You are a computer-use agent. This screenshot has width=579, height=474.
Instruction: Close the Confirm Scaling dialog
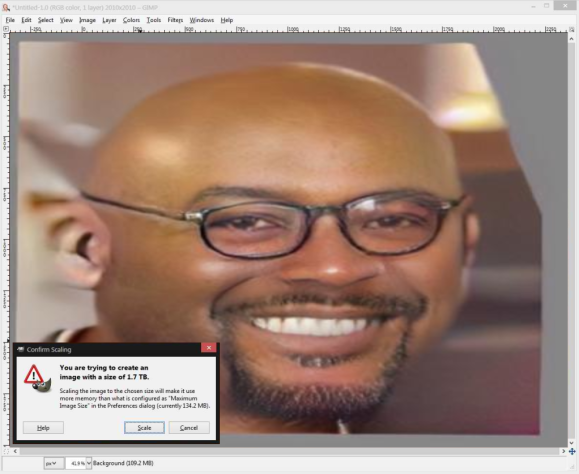coord(209,348)
